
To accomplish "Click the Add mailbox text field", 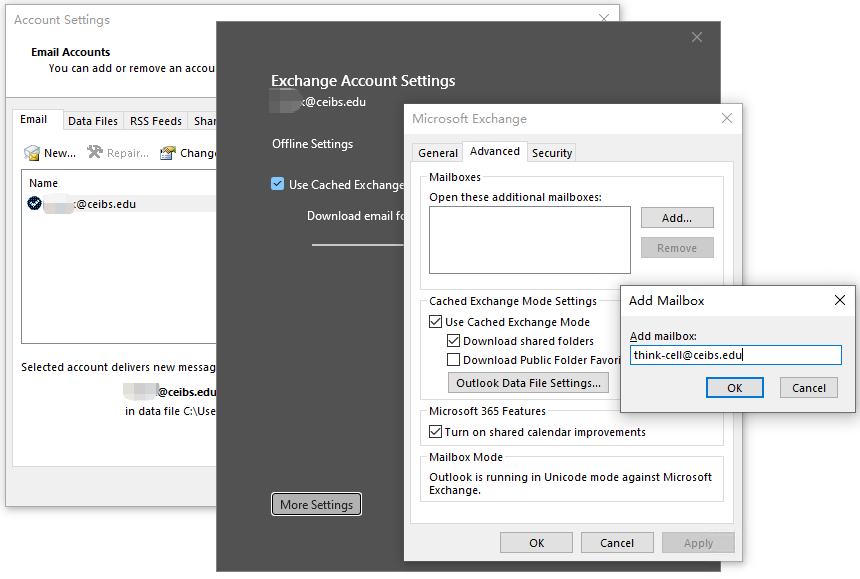I will (735, 355).
